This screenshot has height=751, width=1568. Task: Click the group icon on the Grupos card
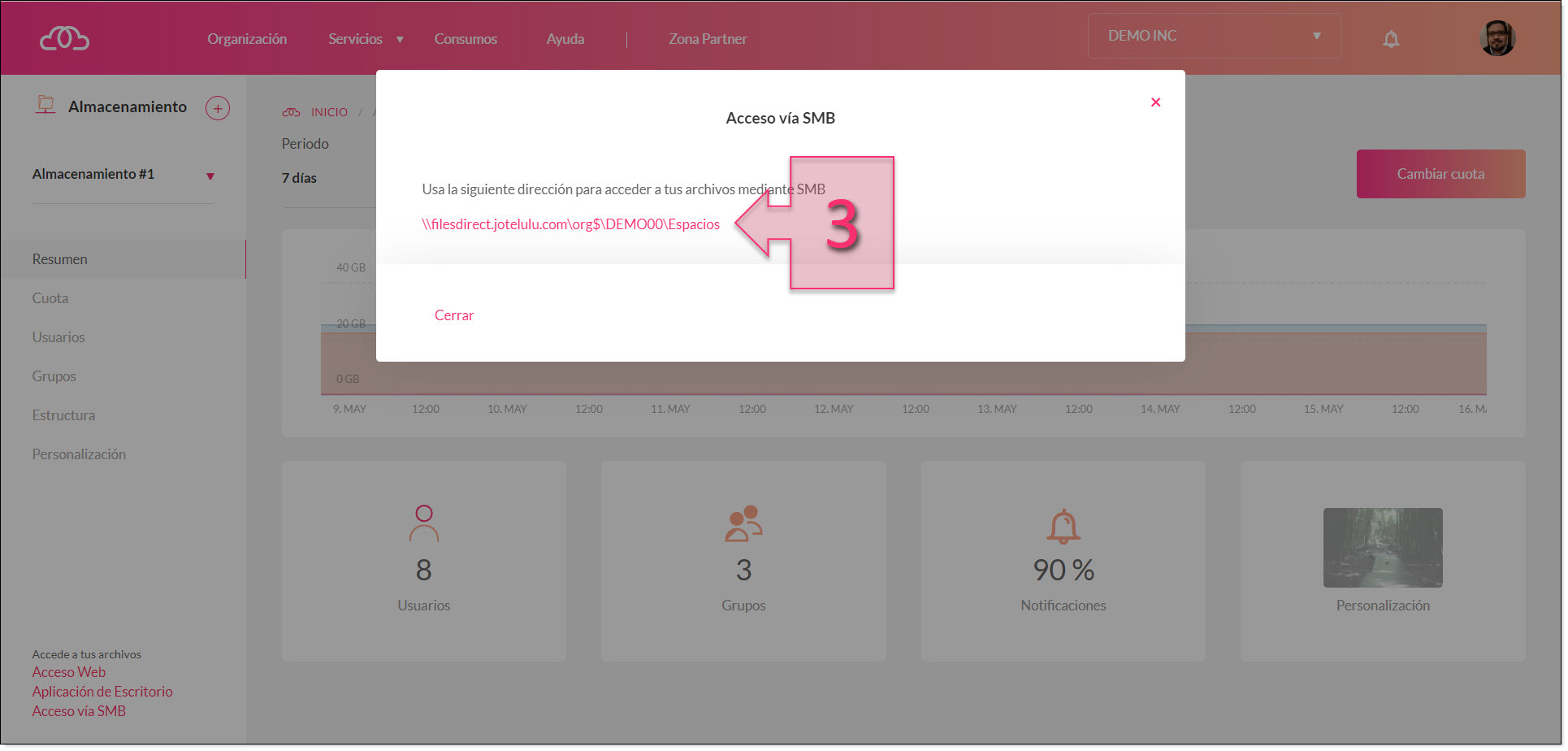[743, 524]
